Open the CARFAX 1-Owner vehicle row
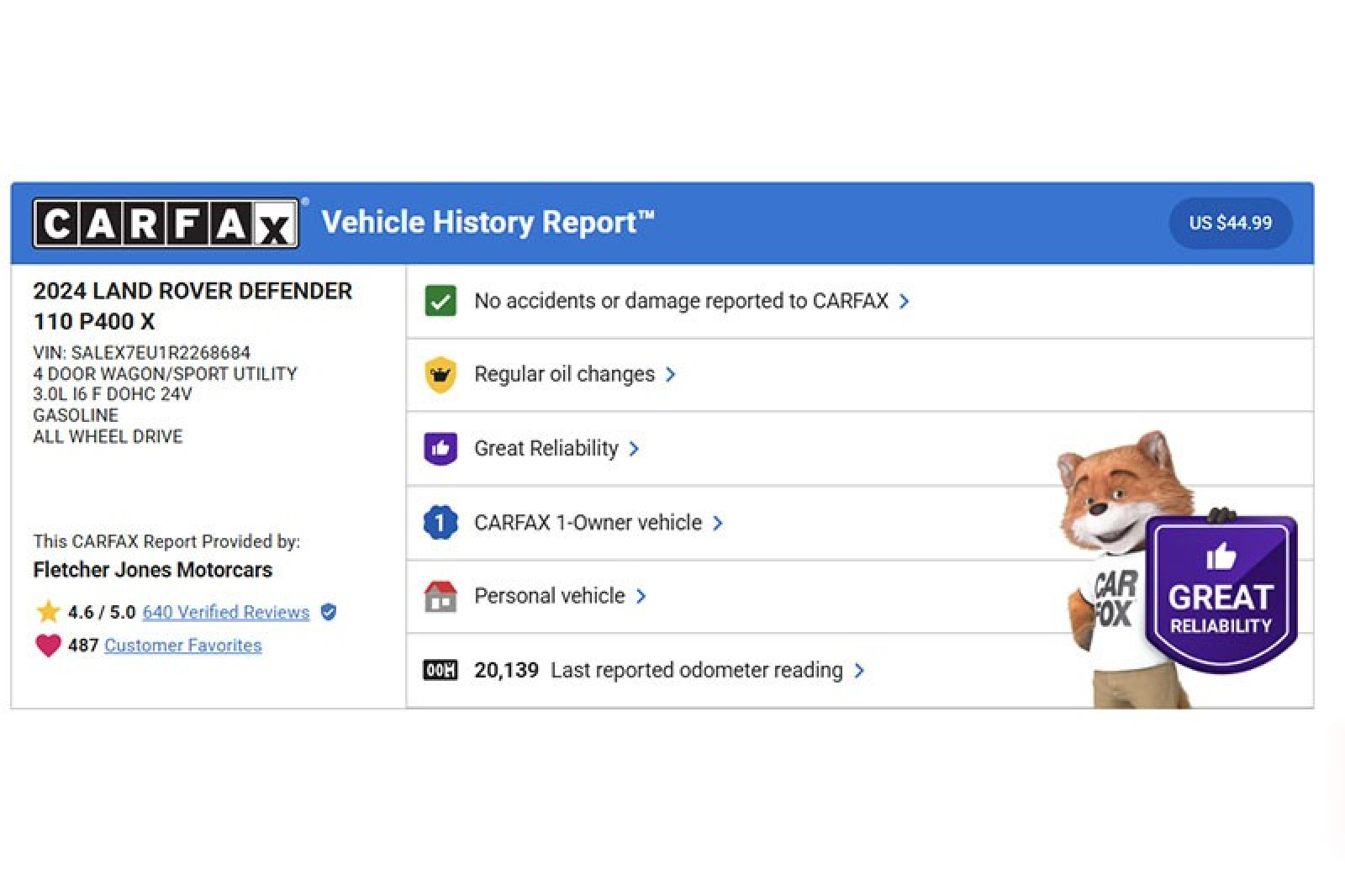This screenshot has width=1345, height=896. 588,523
